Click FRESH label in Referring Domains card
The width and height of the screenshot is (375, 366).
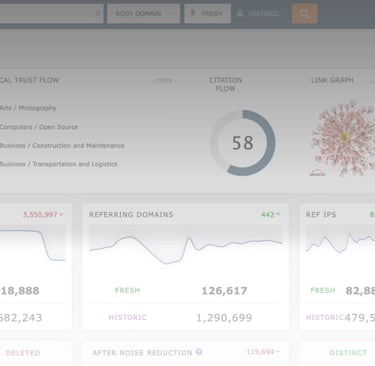pyautogui.click(x=127, y=290)
